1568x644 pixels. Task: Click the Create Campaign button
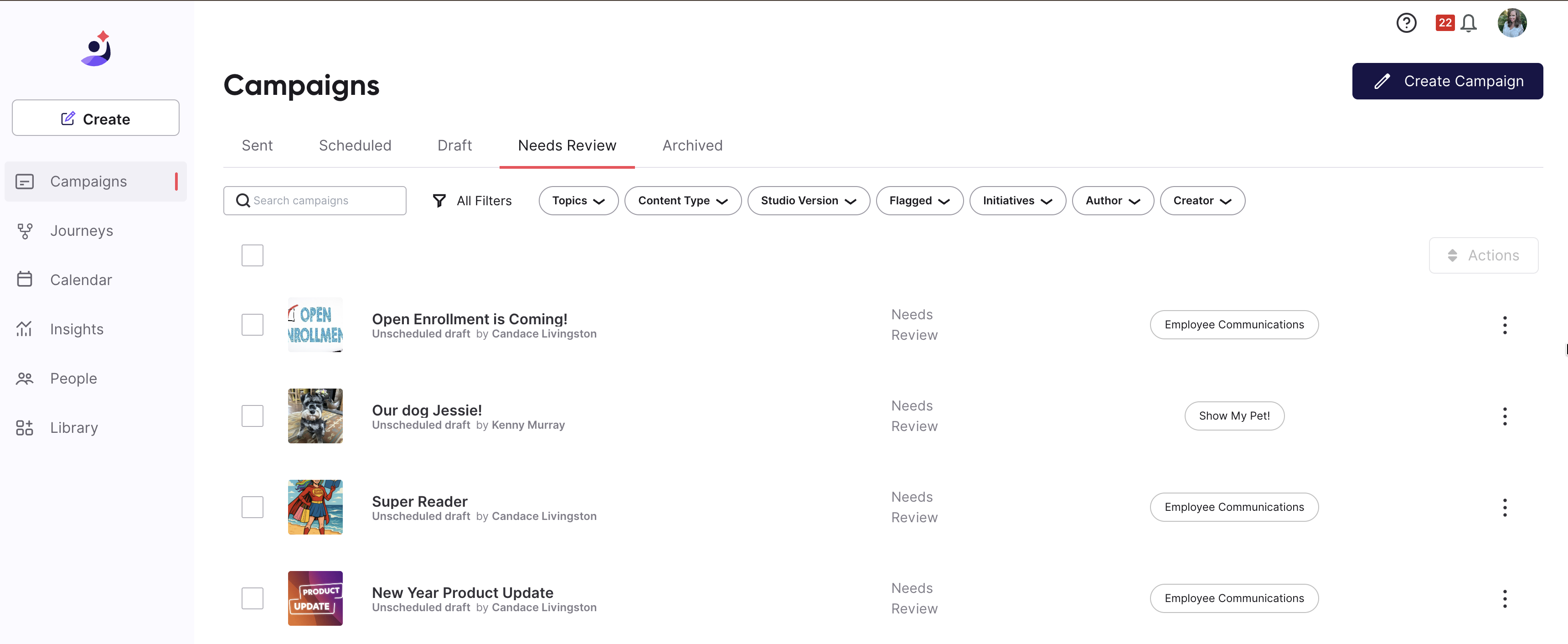(x=1447, y=81)
